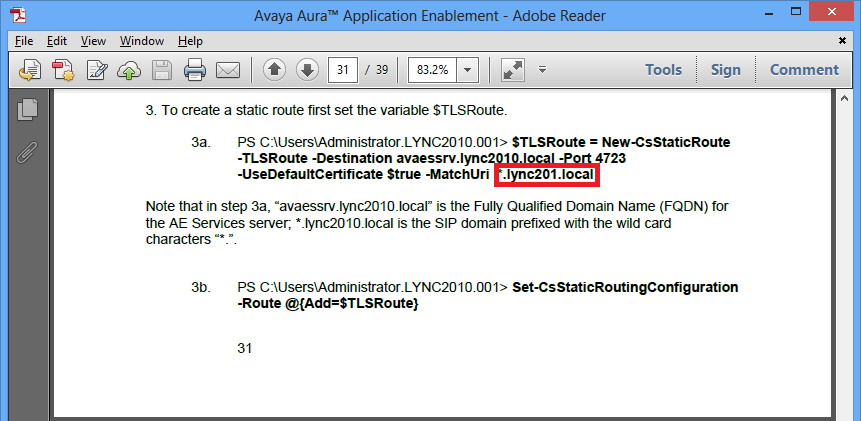The width and height of the screenshot is (861, 421).
Task: Open the Comment pane
Action: (x=804, y=70)
